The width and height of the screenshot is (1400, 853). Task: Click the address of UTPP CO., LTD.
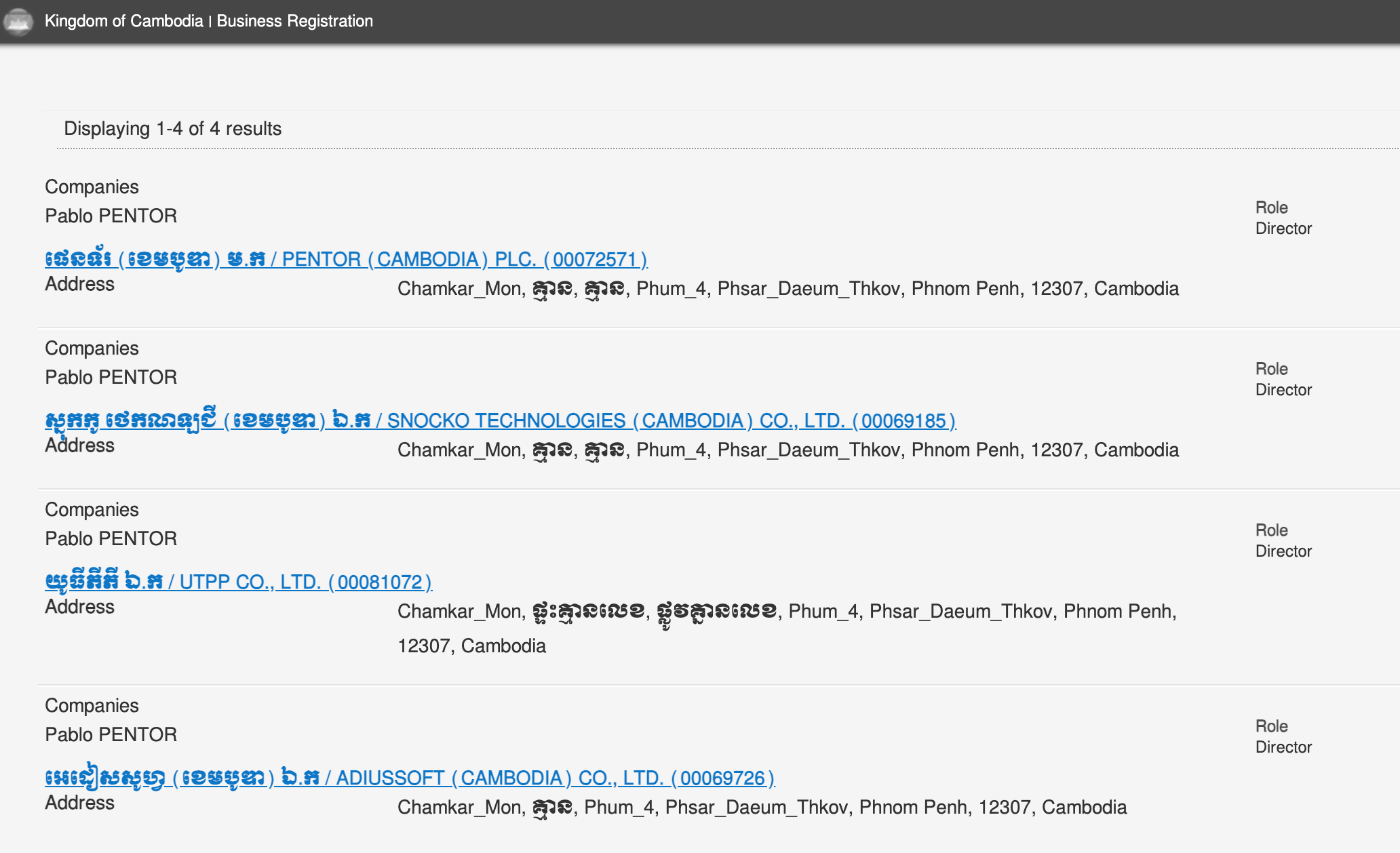pos(786,612)
